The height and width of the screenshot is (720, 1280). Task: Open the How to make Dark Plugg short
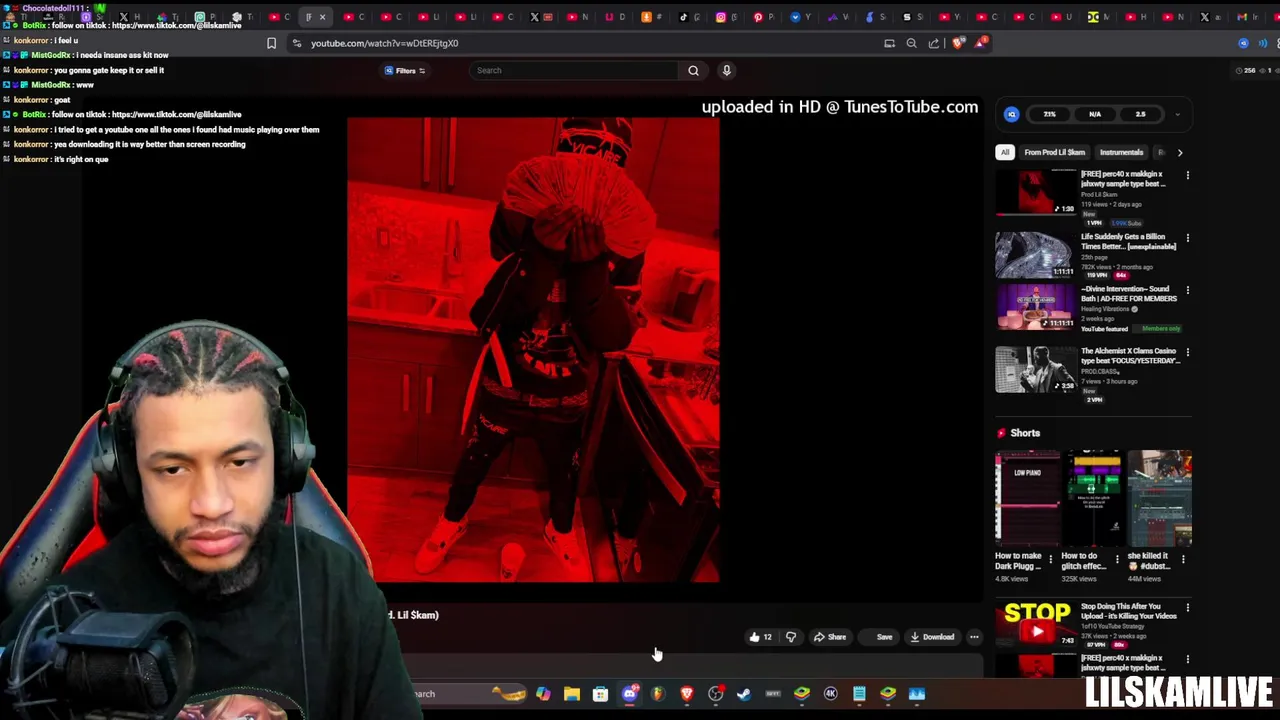coord(1027,498)
